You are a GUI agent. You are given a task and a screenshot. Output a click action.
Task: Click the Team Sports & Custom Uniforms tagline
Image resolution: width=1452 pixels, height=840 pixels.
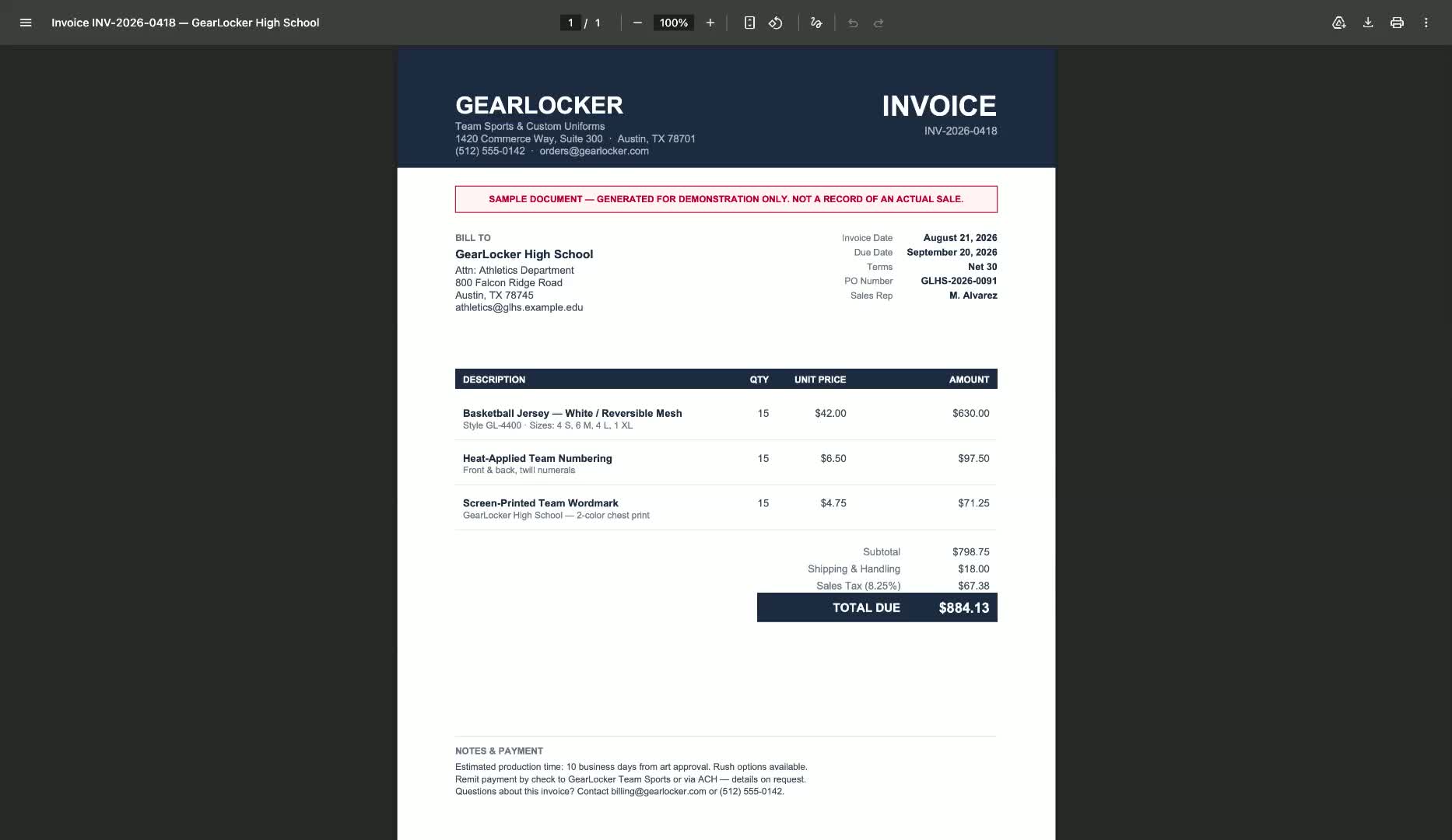530,126
